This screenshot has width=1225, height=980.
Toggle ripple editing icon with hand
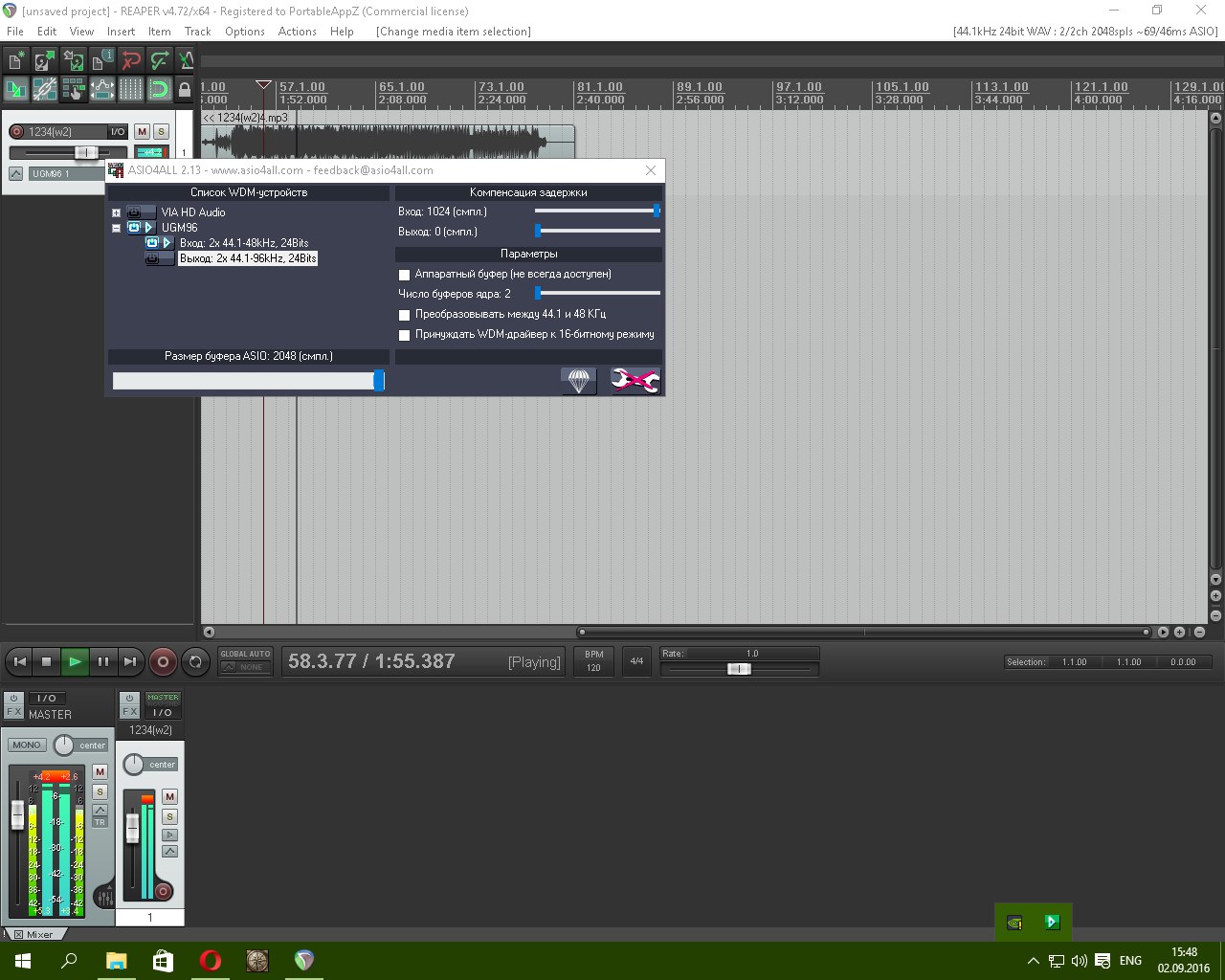point(74,89)
